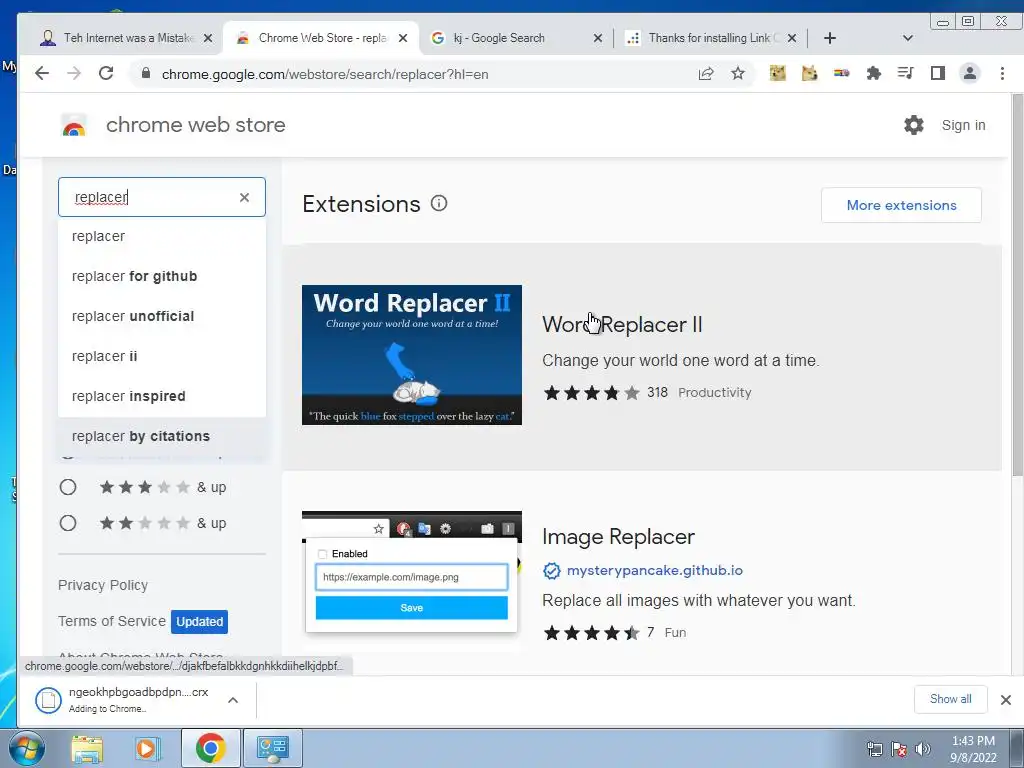Viewport: 1024px width, 768px height.
Task: Click the Action Center flag tray icon
Action: click(x=899, y=748)
